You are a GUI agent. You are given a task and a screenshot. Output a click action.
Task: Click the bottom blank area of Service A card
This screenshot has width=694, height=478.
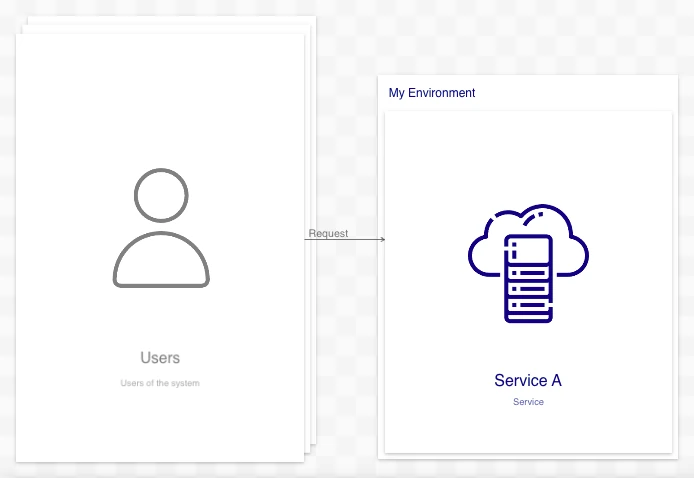point(528,432)
